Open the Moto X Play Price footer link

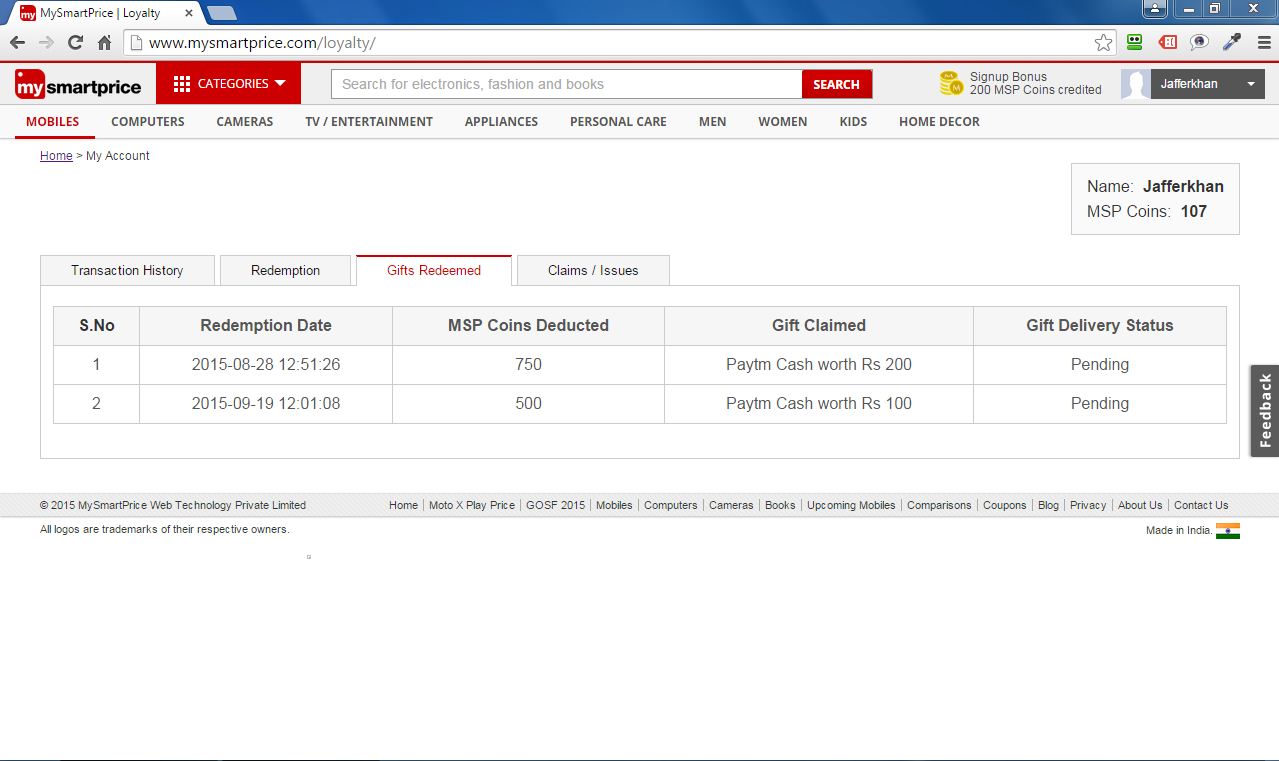click(472, 505)
